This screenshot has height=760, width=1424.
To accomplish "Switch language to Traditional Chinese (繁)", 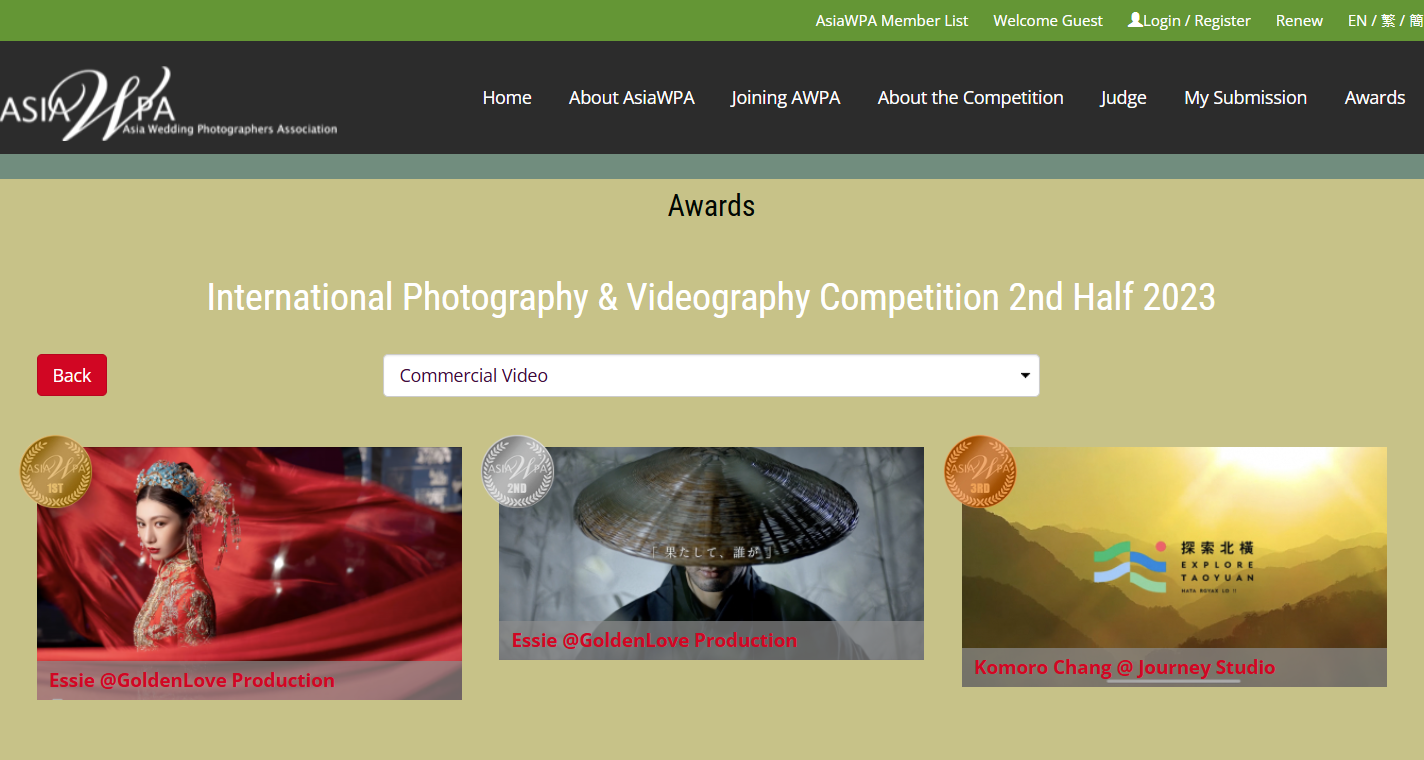I will coord(1388,20).
